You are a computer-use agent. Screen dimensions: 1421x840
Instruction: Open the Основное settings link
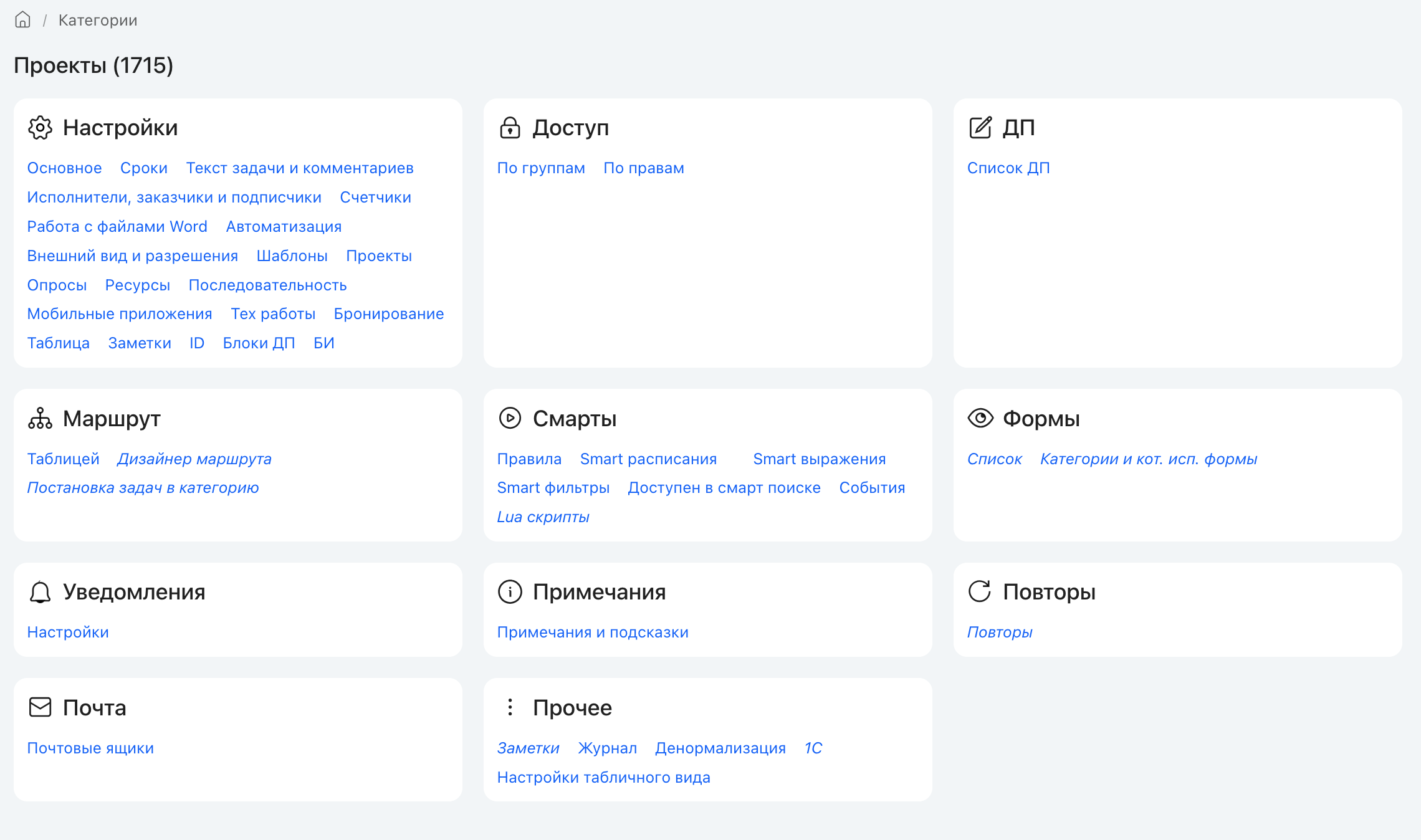65,168
